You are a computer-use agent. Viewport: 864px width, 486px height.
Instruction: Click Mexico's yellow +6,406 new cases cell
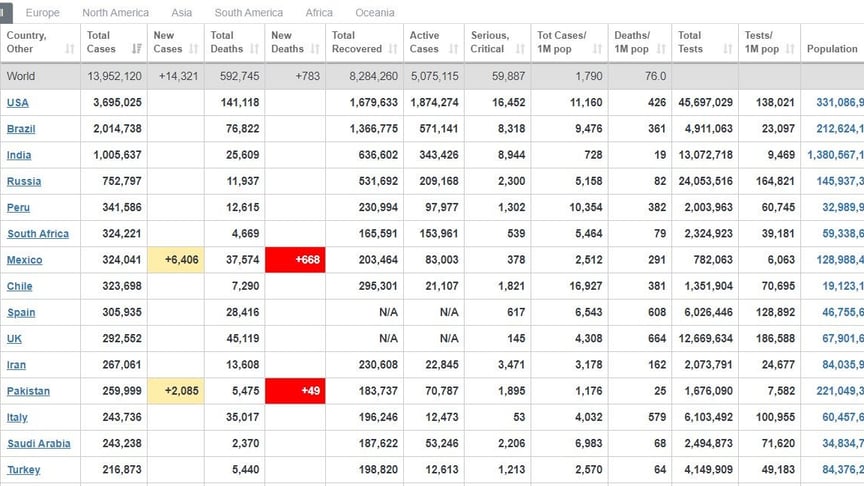click(176, 260)
